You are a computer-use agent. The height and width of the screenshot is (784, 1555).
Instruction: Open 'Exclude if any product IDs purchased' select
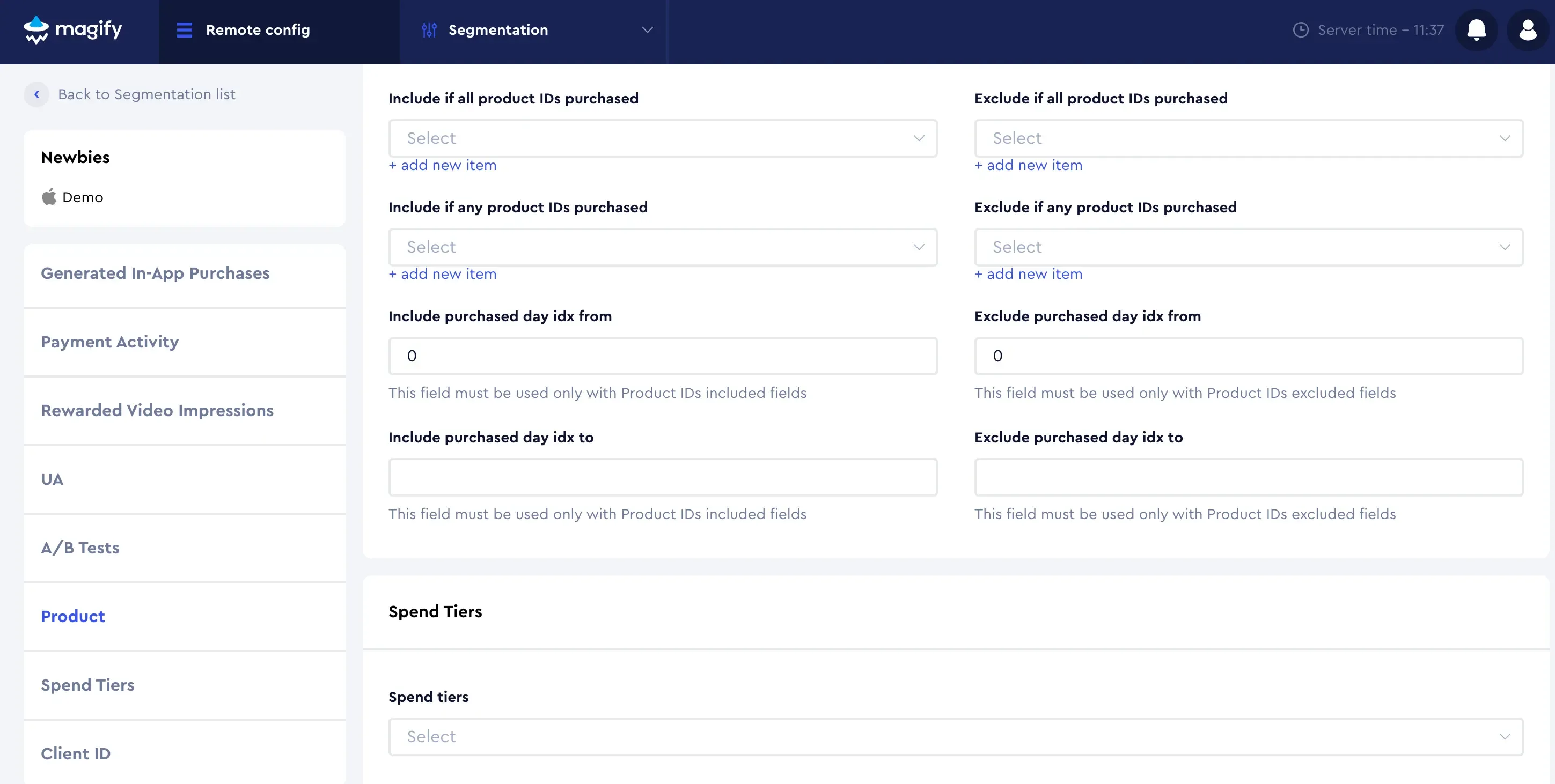pos(1248,247)
